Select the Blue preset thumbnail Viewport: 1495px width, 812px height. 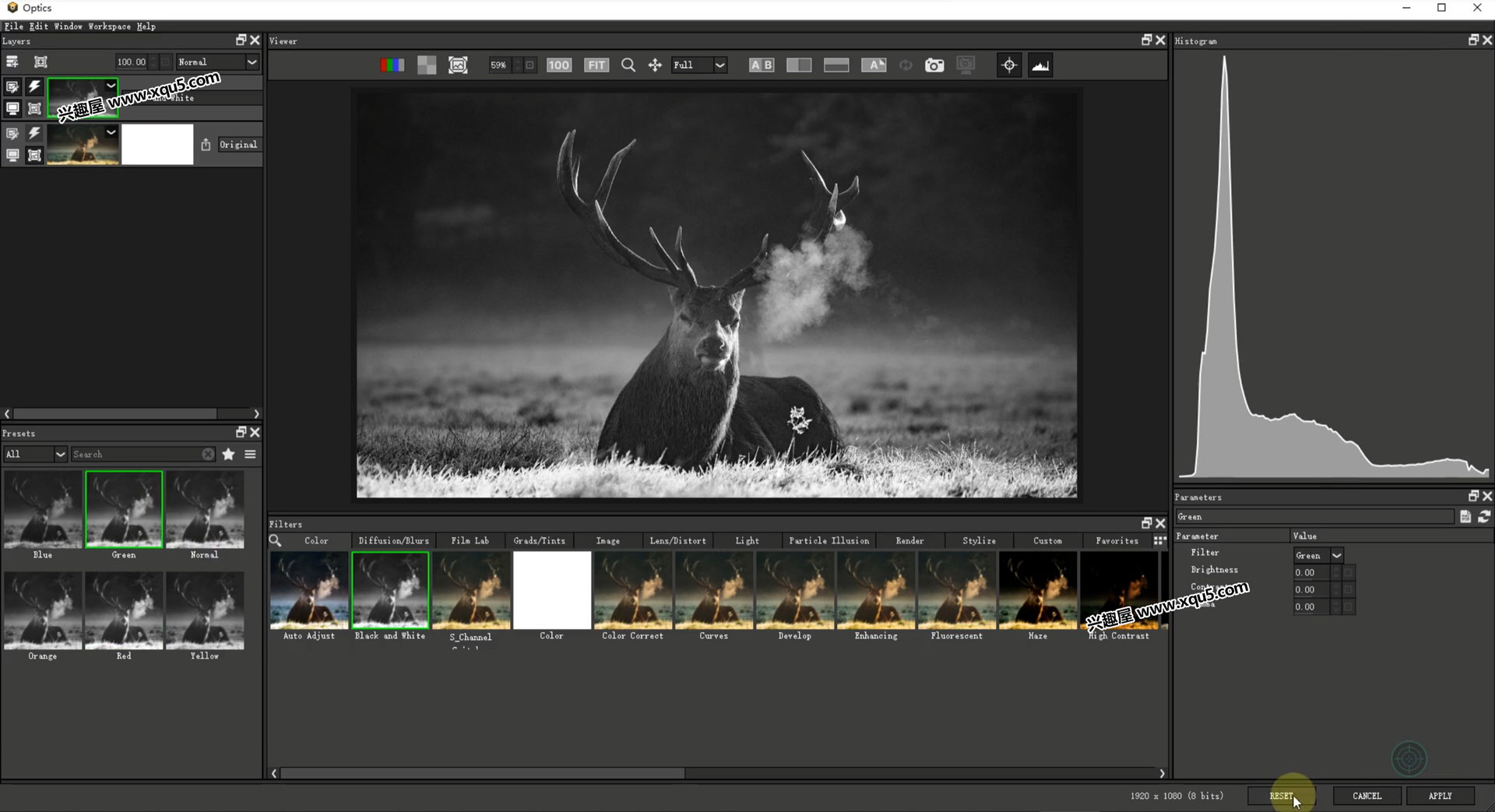[x=42, y=509]
